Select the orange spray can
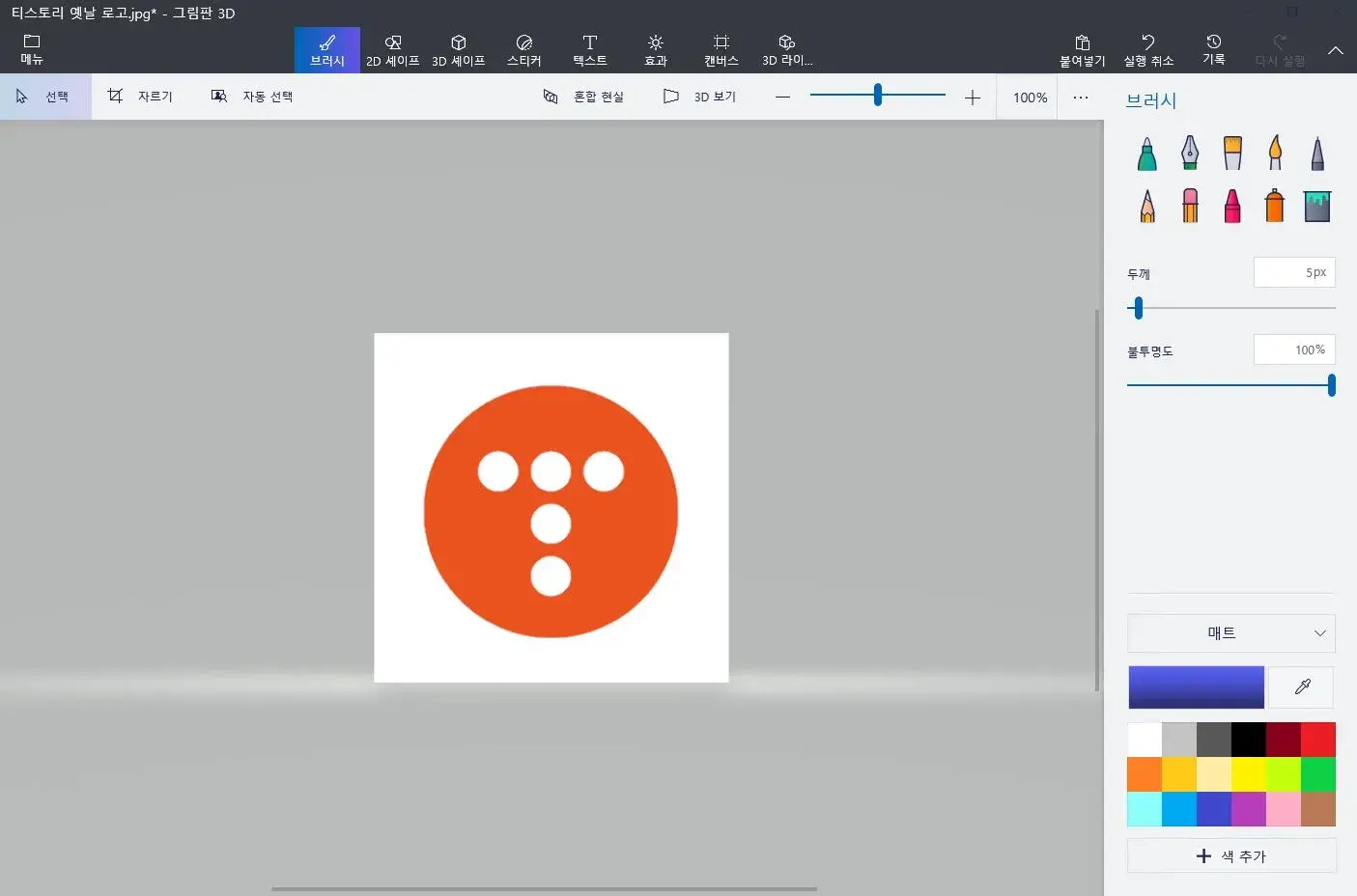 1275,205
